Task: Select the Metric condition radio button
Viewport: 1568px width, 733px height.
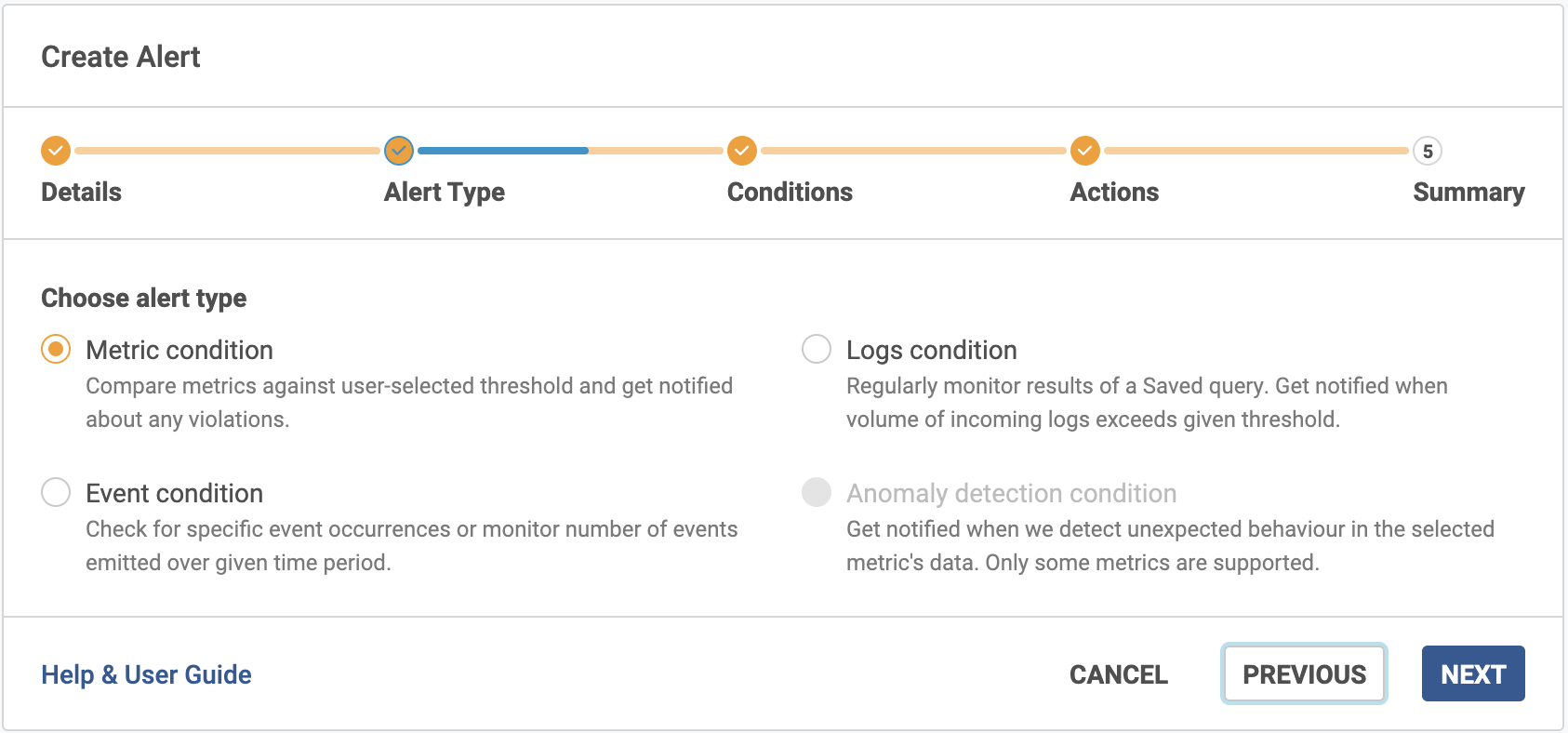Action: [56, 350]
